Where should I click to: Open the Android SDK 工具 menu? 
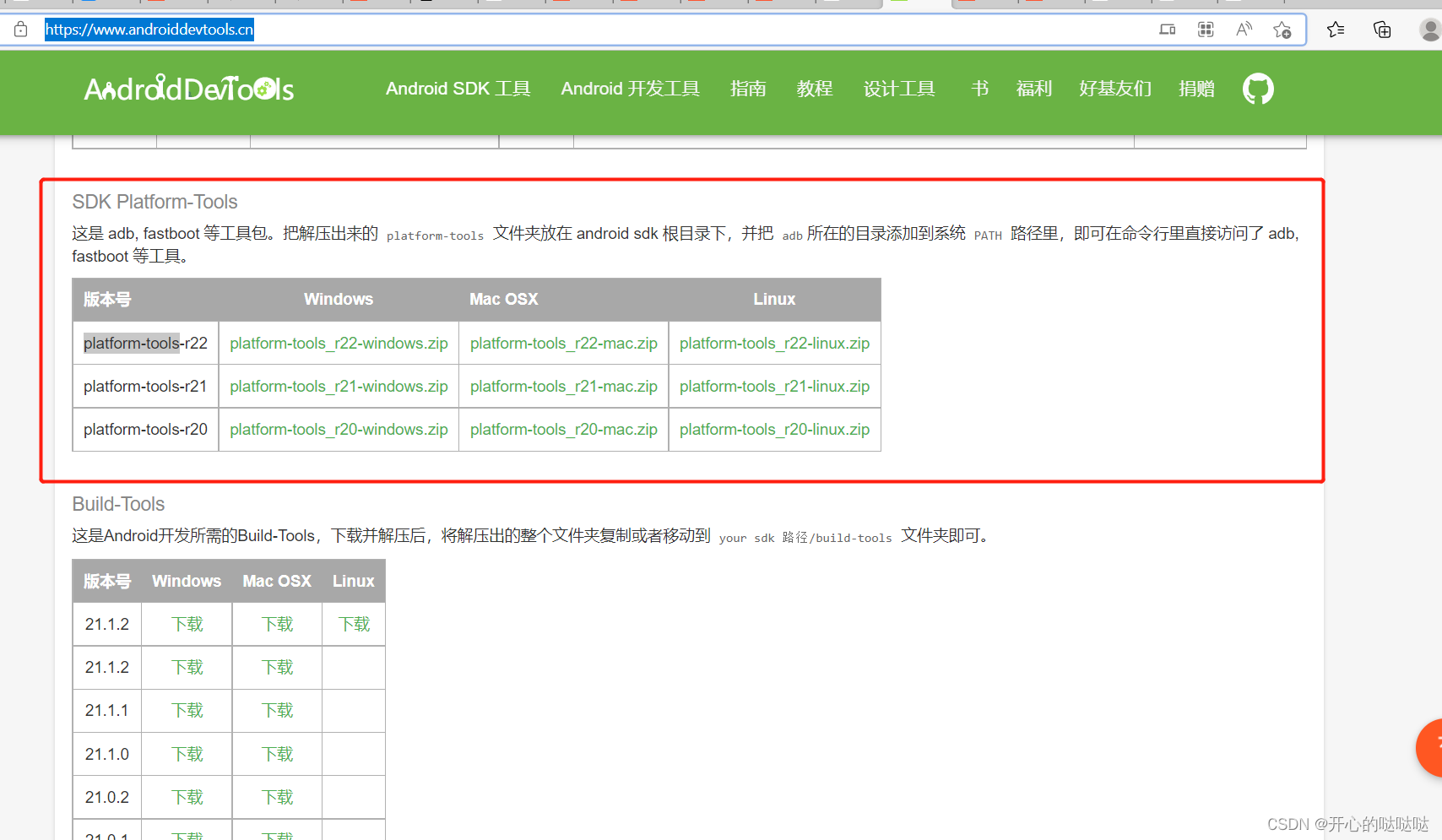pos(458,89)
